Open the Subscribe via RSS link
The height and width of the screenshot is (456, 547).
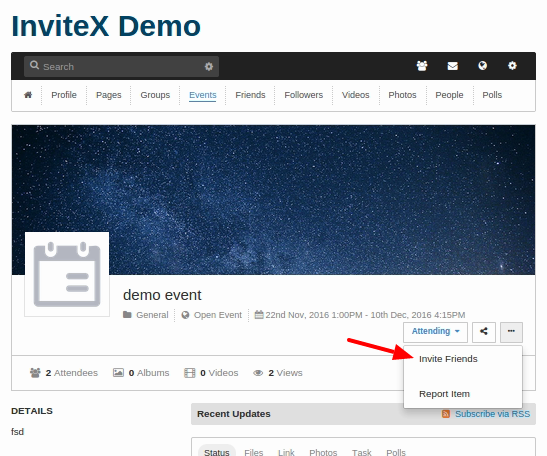492,414
